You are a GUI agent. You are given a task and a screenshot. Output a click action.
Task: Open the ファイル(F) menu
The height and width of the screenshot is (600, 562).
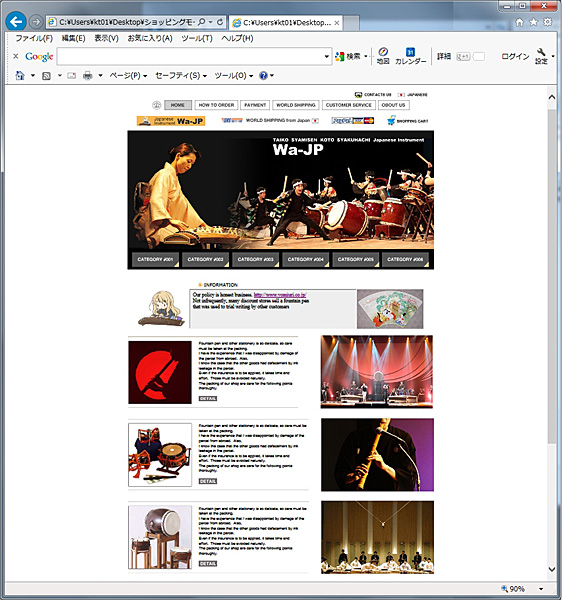click(x=34, y=38)
